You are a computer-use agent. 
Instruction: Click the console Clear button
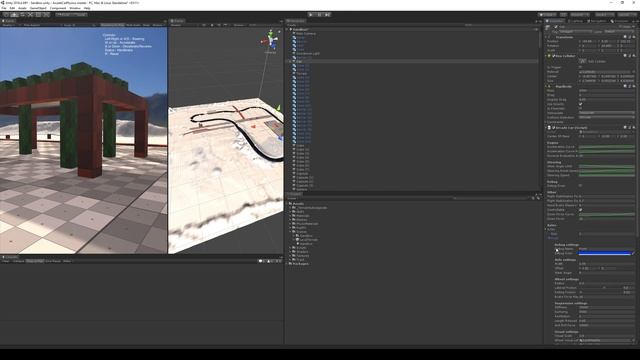point(6,261)
